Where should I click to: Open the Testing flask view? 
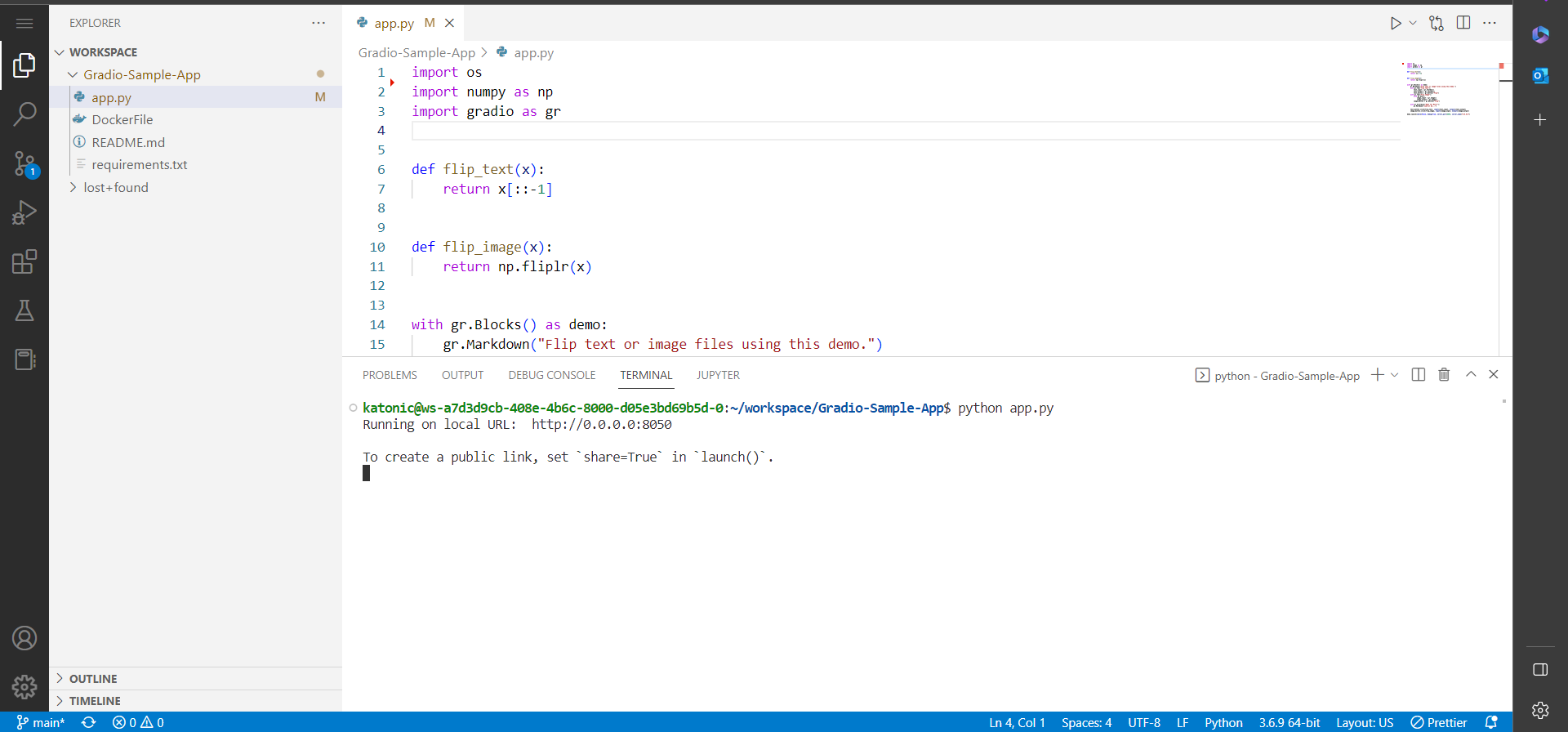coord(24,310)
